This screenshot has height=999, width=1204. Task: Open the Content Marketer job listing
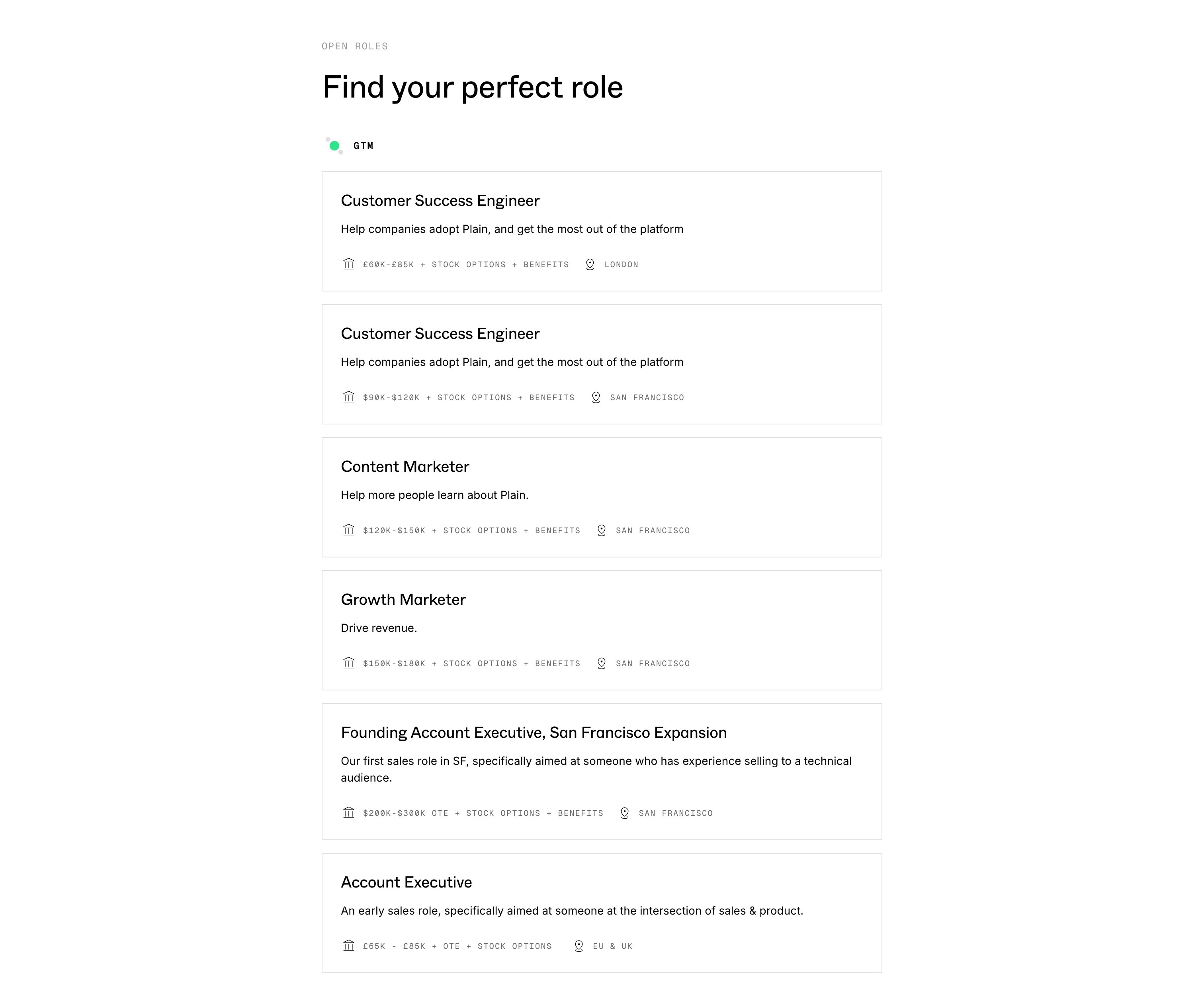(x=602, y=497)
